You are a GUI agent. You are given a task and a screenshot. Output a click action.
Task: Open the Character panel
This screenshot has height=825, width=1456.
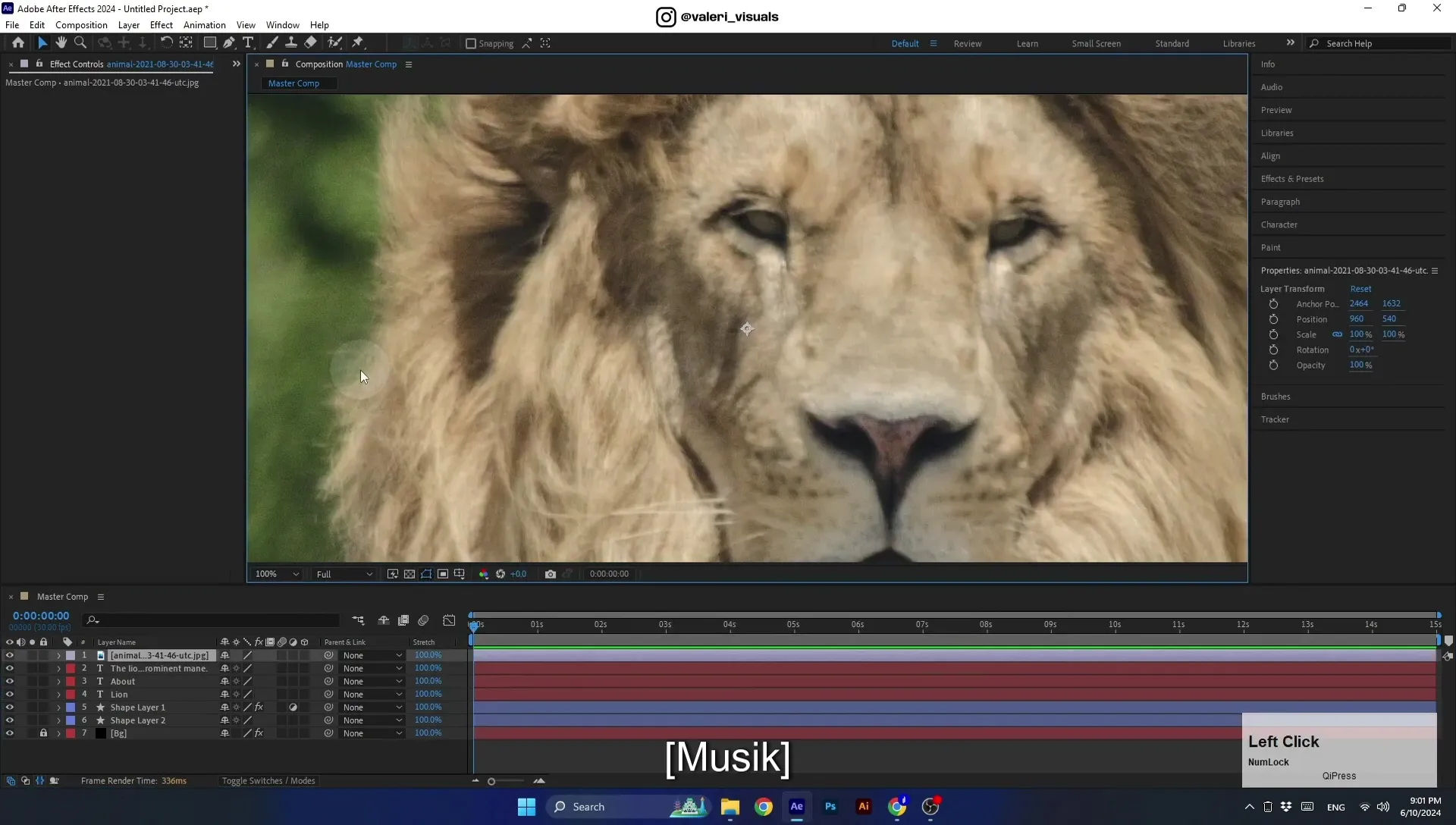coord(1279,225)
